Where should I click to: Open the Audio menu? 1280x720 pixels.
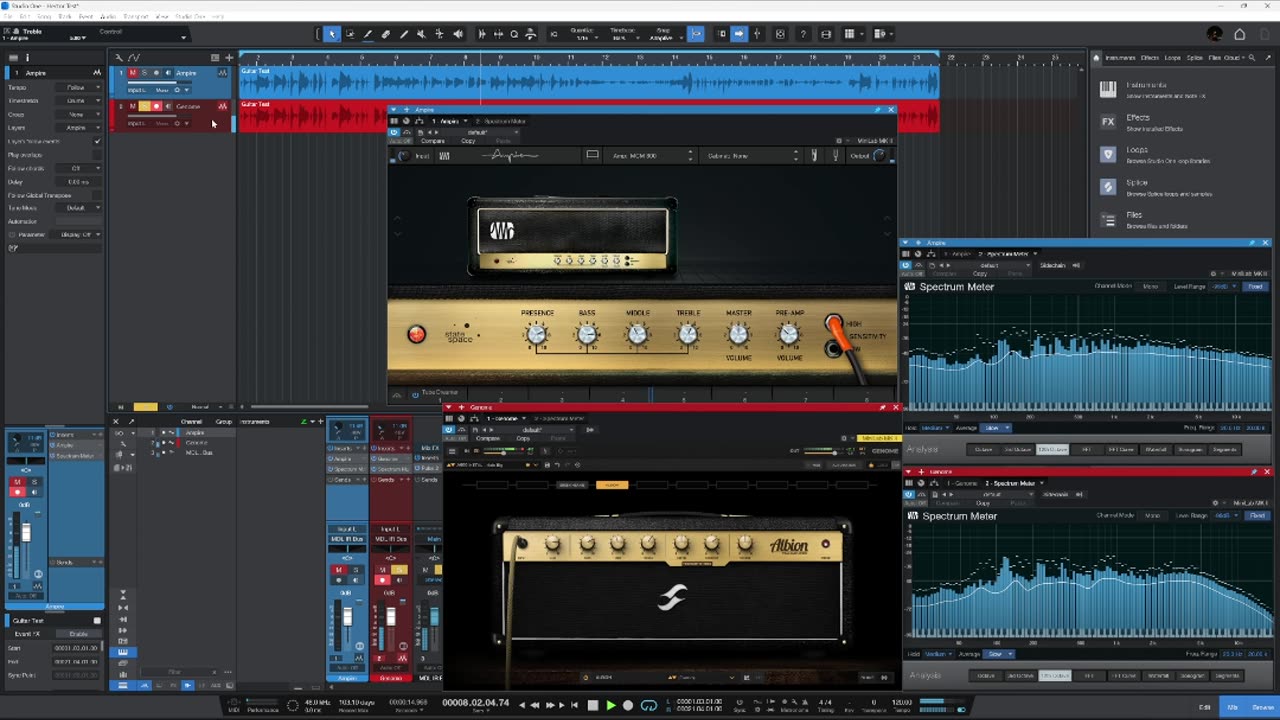(108, 17)
